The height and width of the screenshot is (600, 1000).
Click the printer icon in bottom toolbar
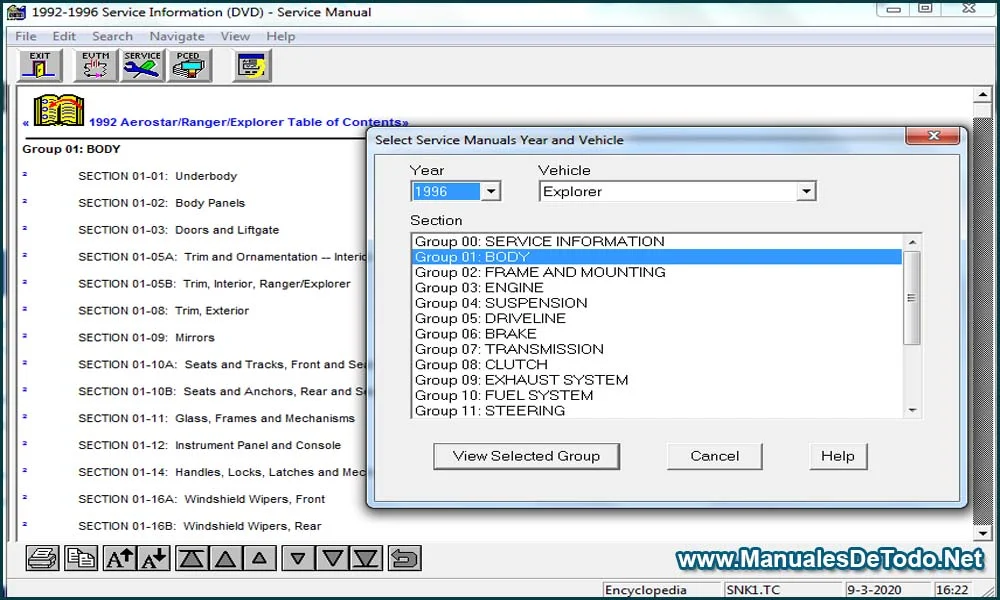tap(43, 559)
